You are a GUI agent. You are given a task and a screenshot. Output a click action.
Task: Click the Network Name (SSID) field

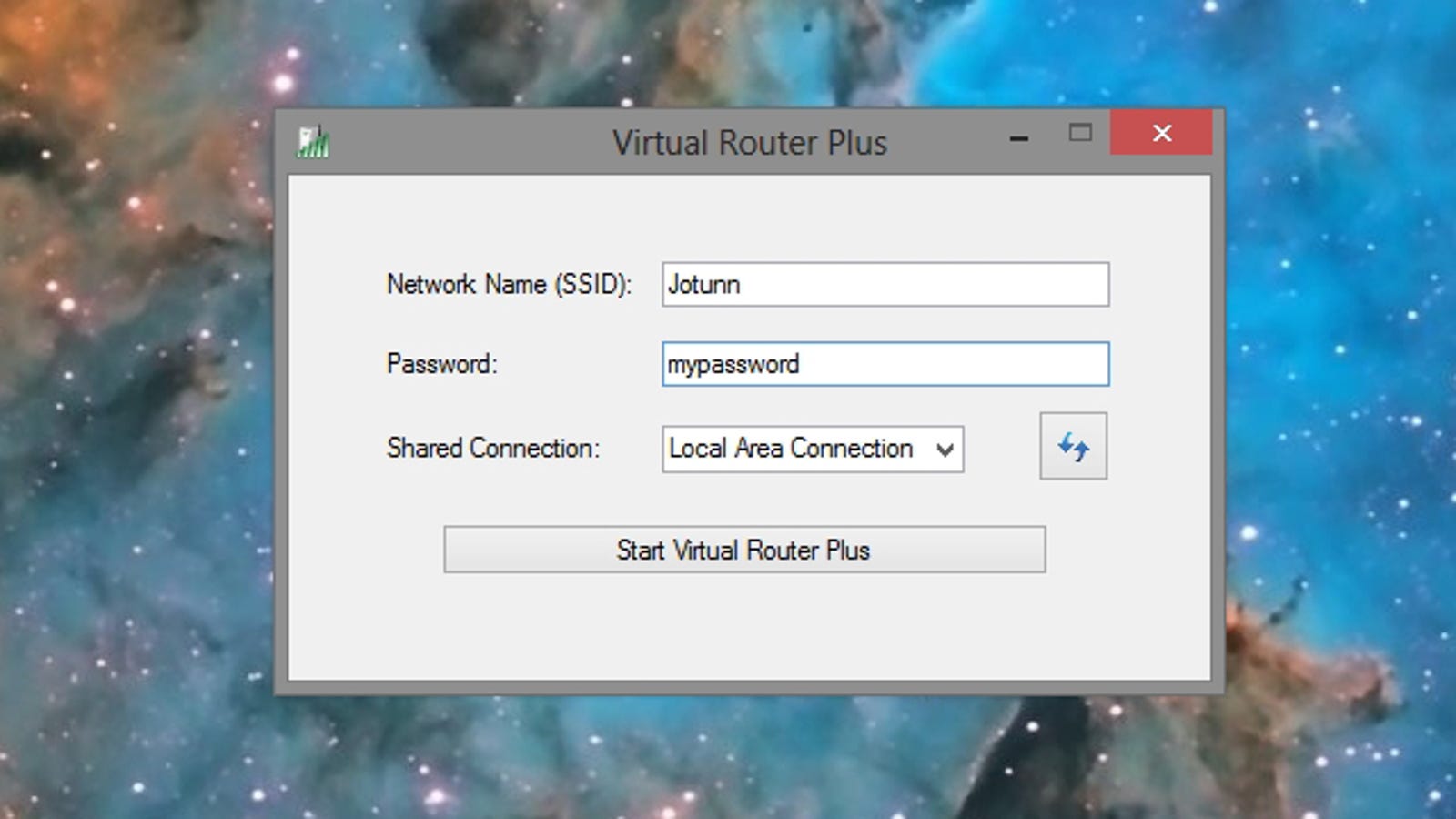point(885,284)
